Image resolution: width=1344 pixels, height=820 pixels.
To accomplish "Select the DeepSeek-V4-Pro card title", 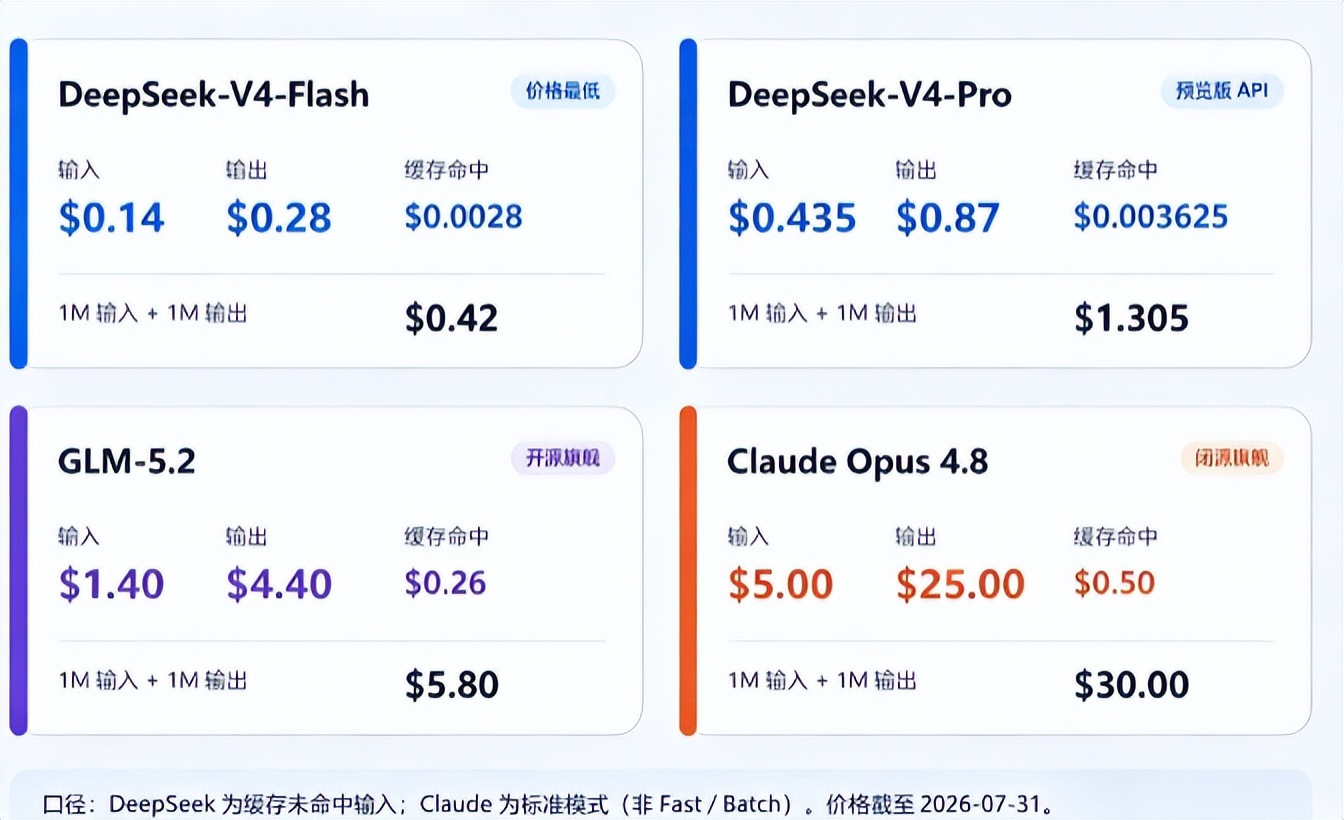I will coord(870,94).
